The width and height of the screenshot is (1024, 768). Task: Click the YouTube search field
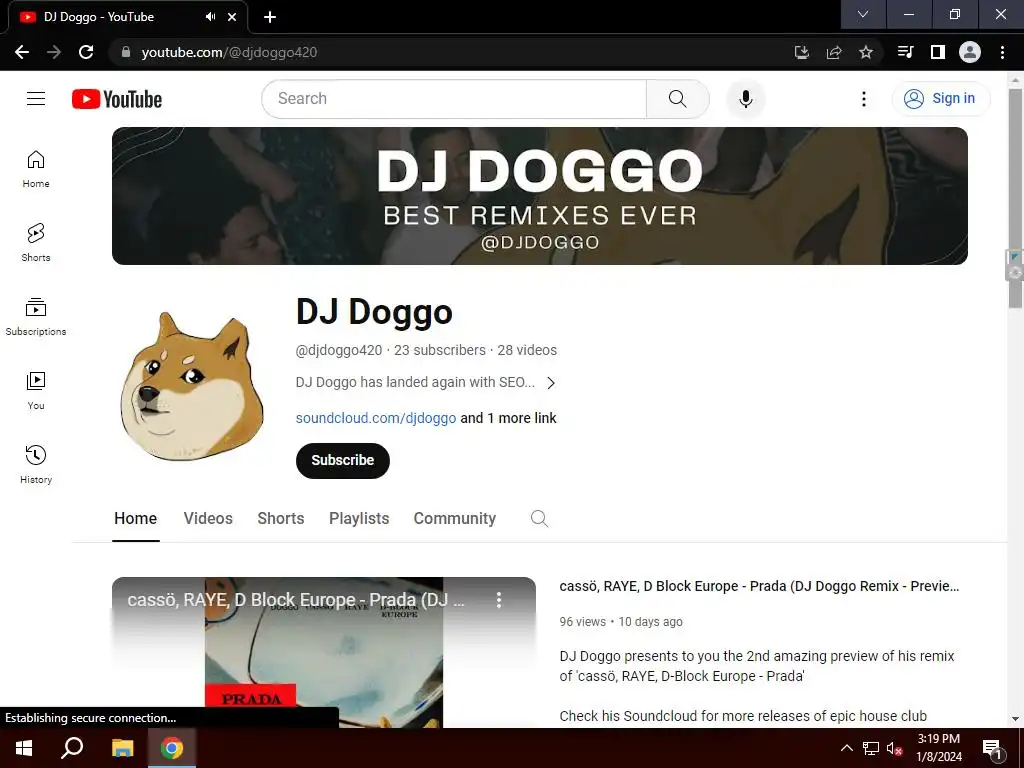pos(454,99)
